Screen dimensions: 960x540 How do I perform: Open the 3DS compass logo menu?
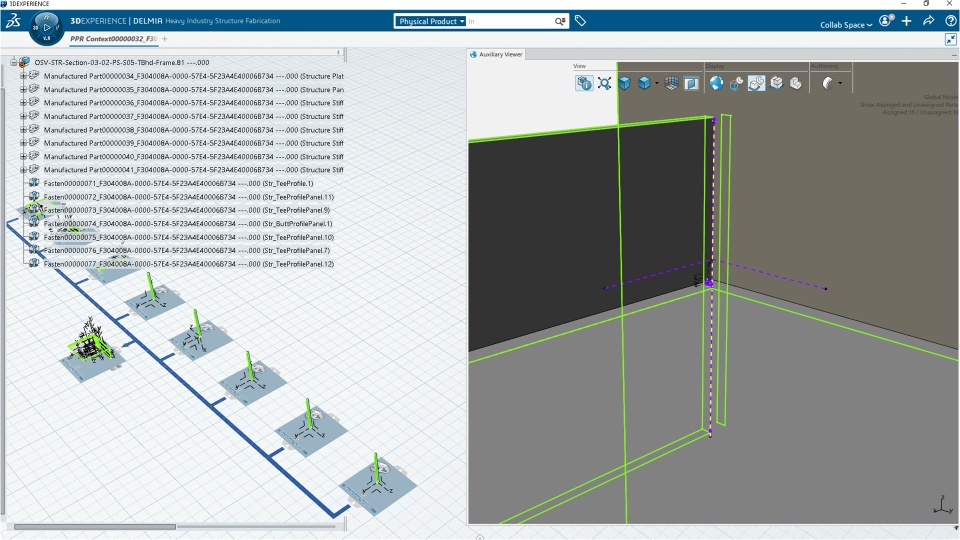[13, 21]
